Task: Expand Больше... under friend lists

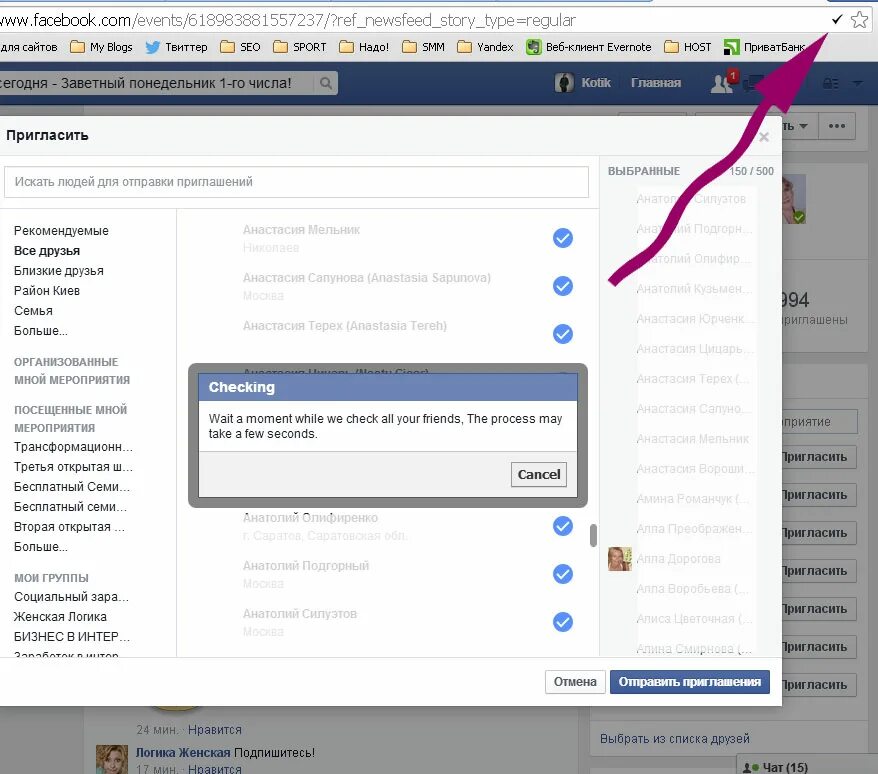Action: (x=41, y=331)
